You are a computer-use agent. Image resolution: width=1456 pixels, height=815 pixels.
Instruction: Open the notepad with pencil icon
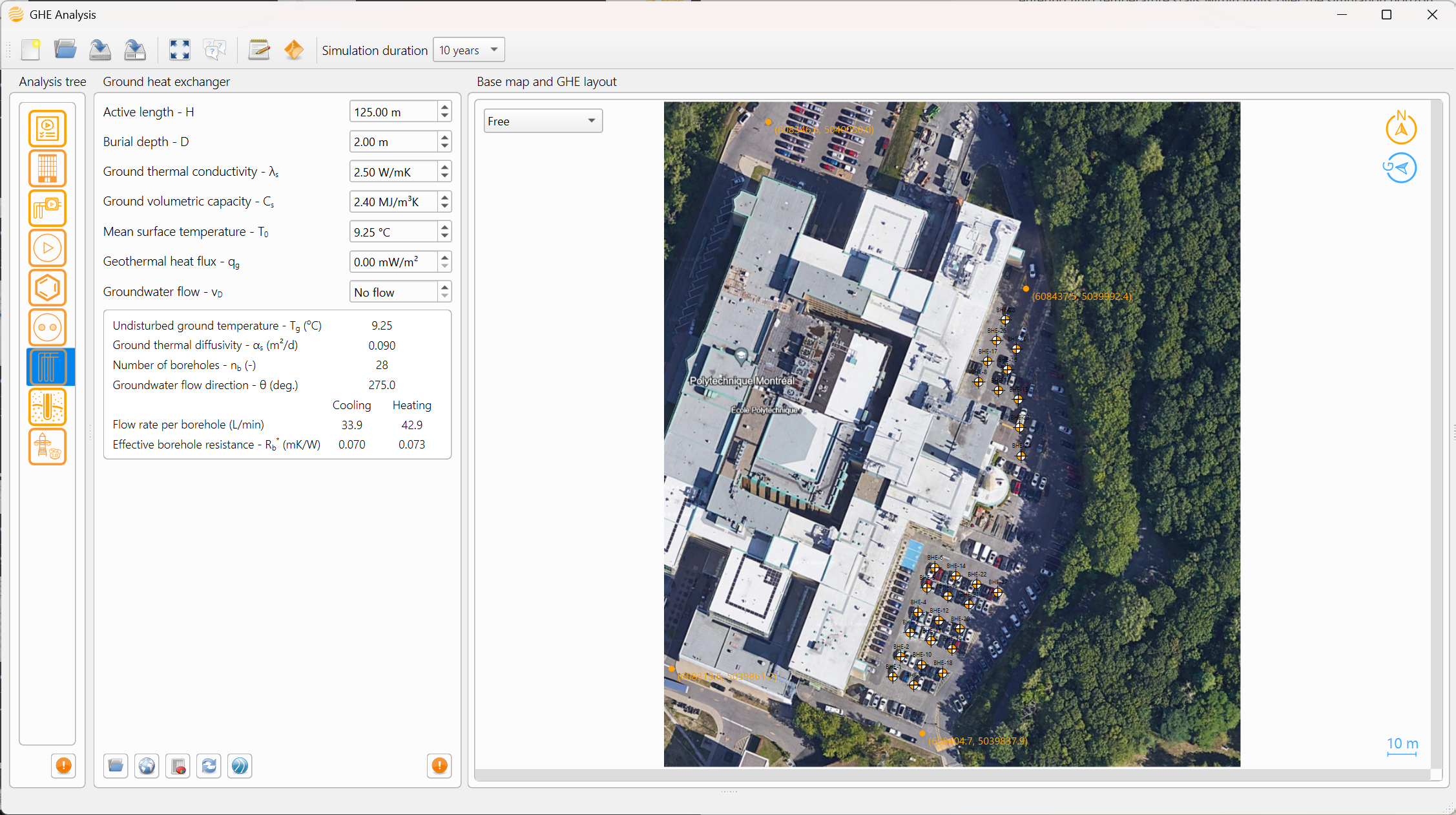pos(259,50)
